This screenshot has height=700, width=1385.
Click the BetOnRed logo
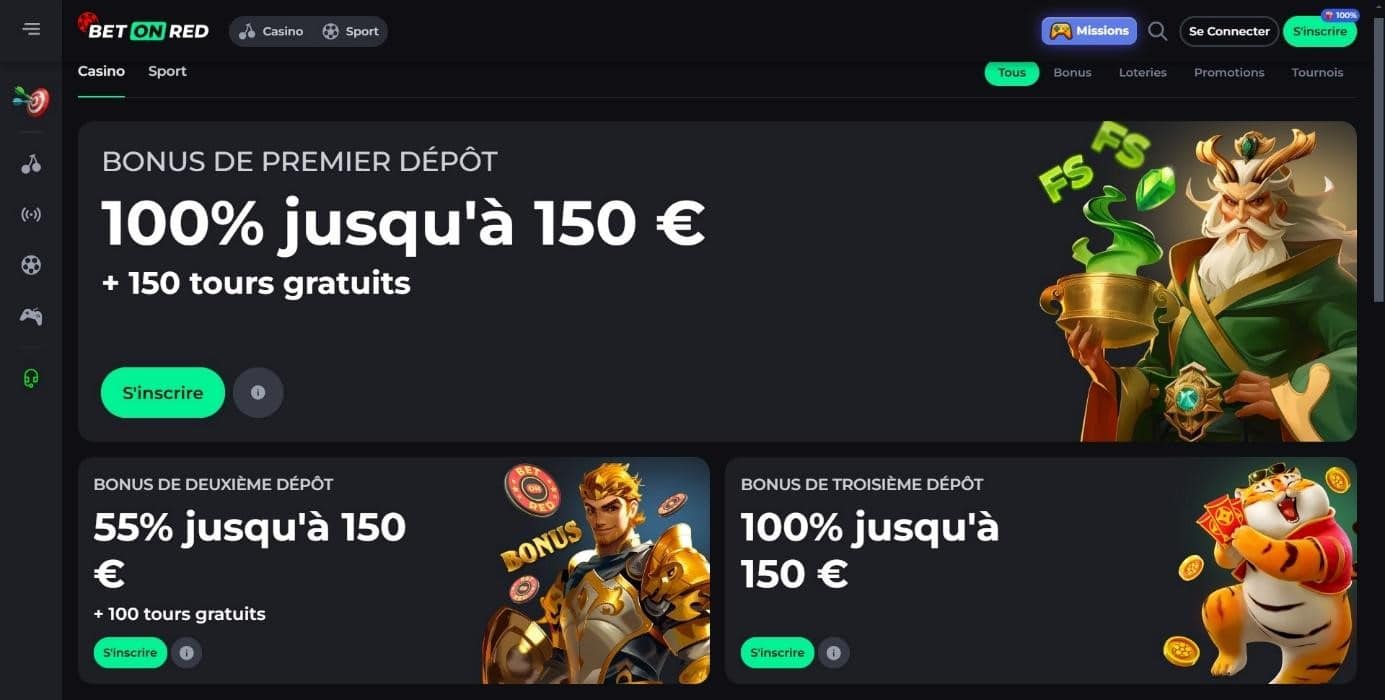(143, 28)
